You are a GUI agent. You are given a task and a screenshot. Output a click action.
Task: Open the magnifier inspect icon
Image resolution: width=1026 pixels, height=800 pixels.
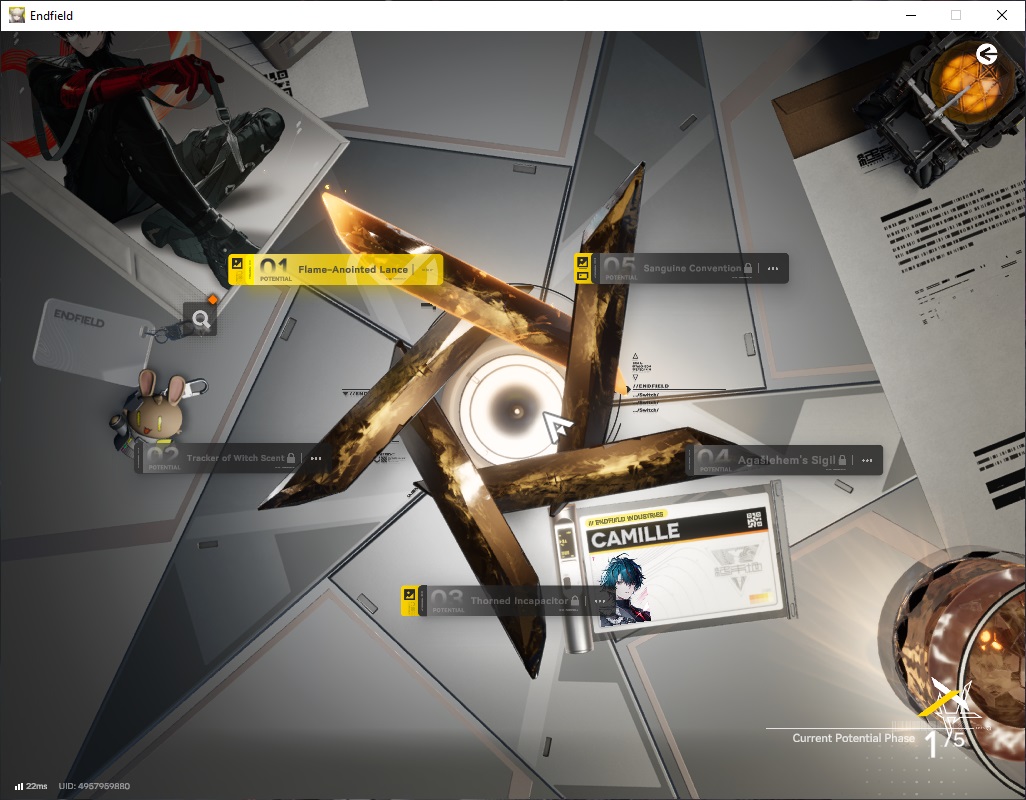(201, 319)
